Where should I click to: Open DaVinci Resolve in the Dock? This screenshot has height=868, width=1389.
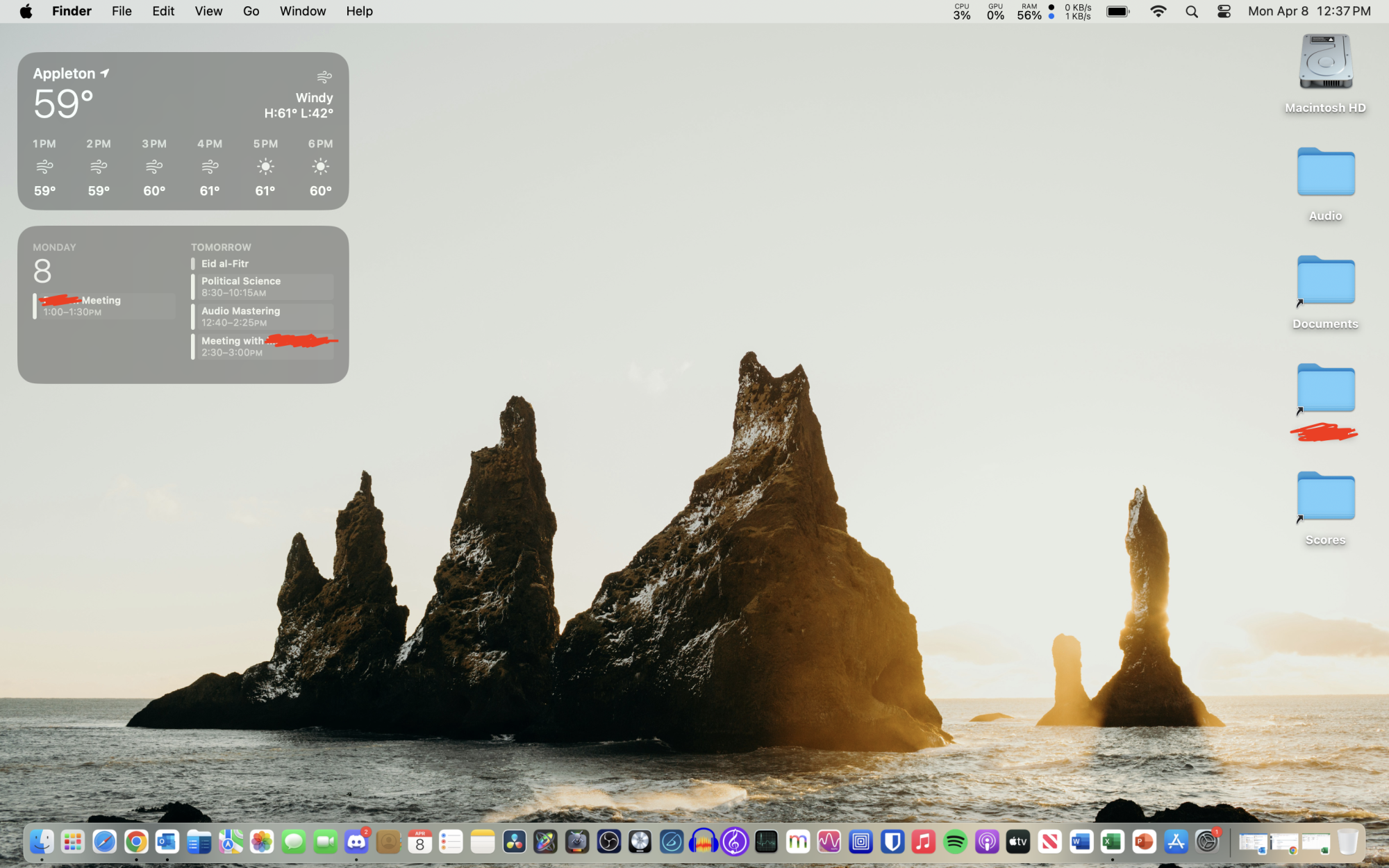(515, 842)
